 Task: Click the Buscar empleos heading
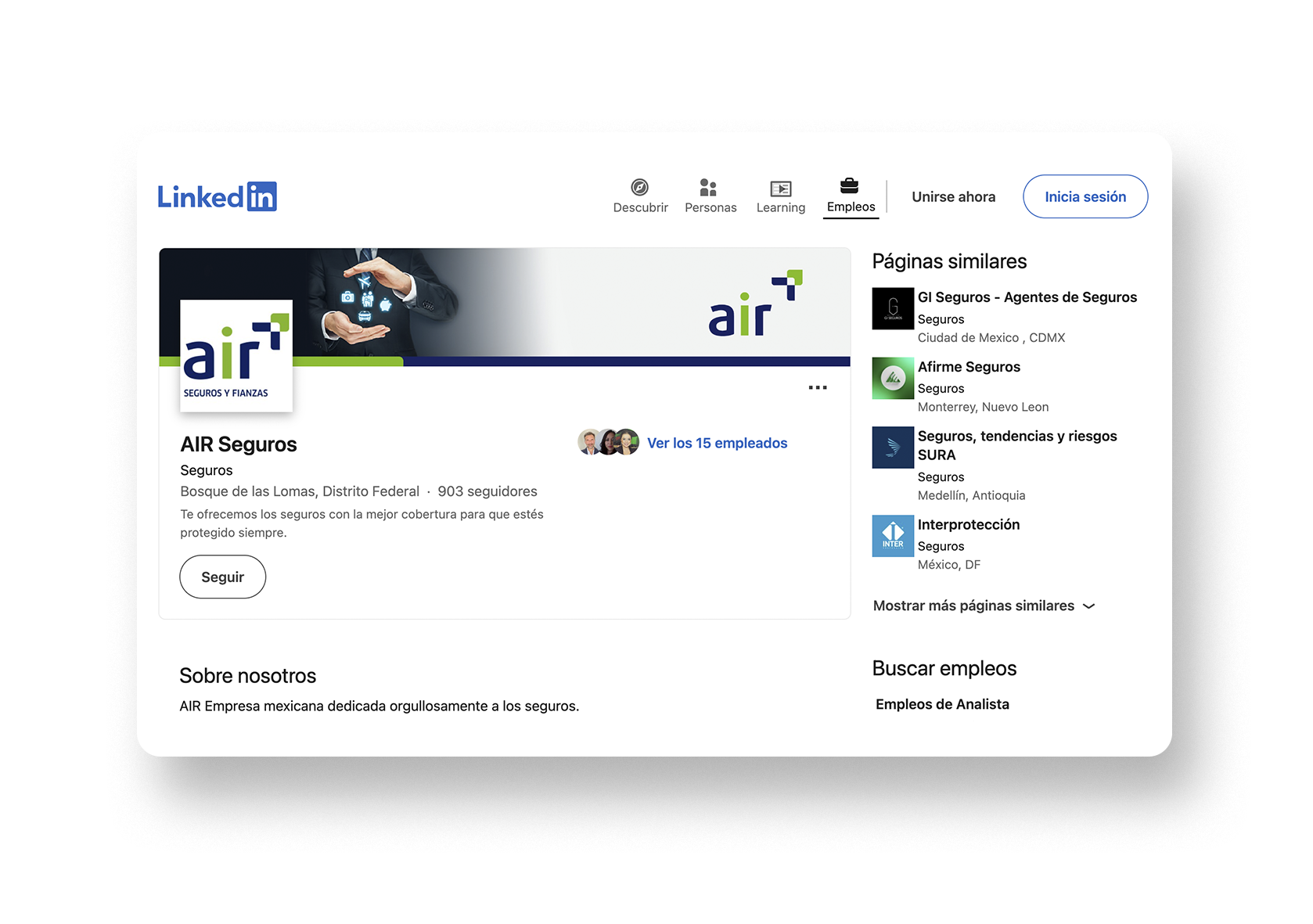tap(944, 668)
